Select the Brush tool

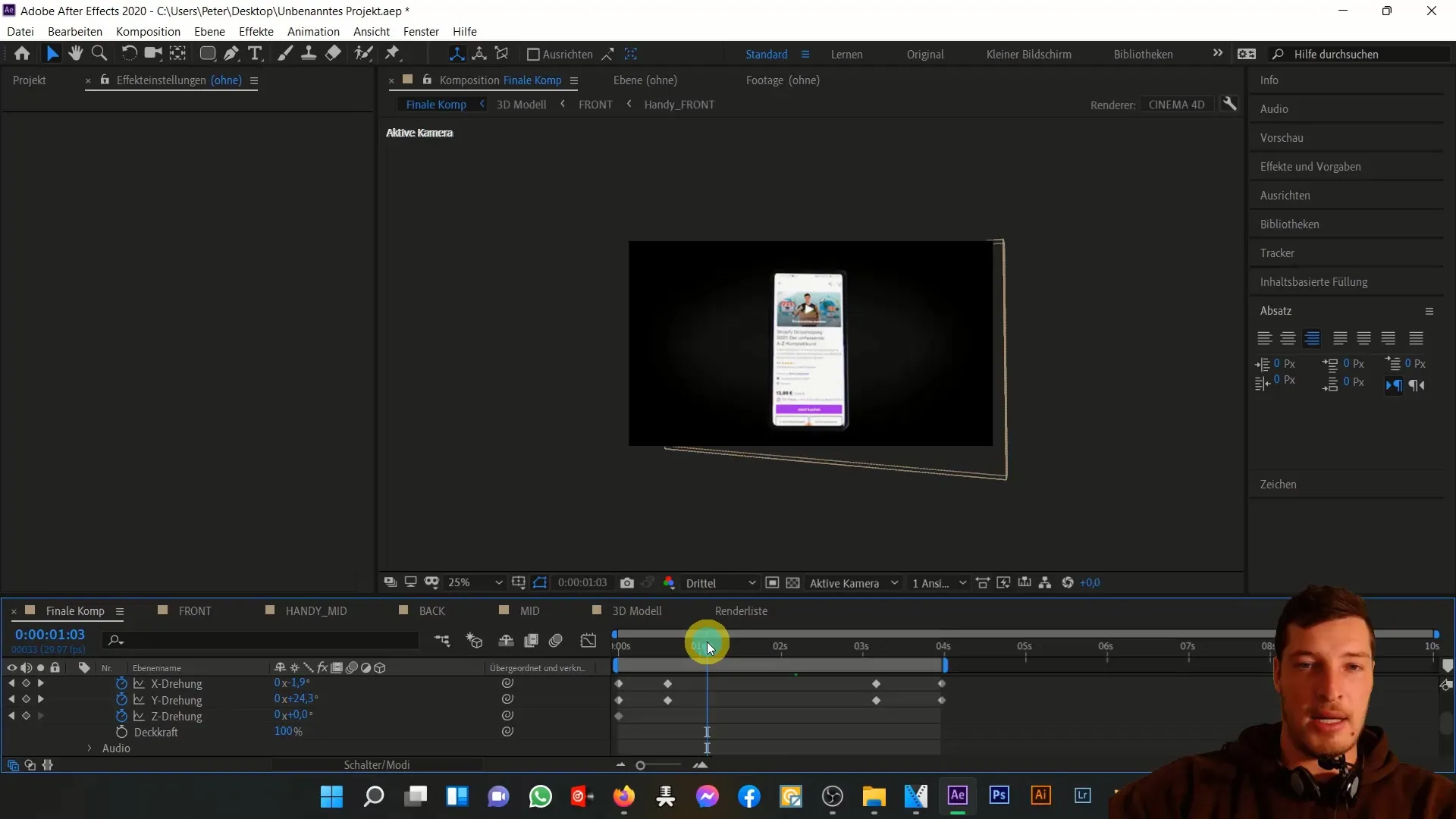(x=284, y=54)
